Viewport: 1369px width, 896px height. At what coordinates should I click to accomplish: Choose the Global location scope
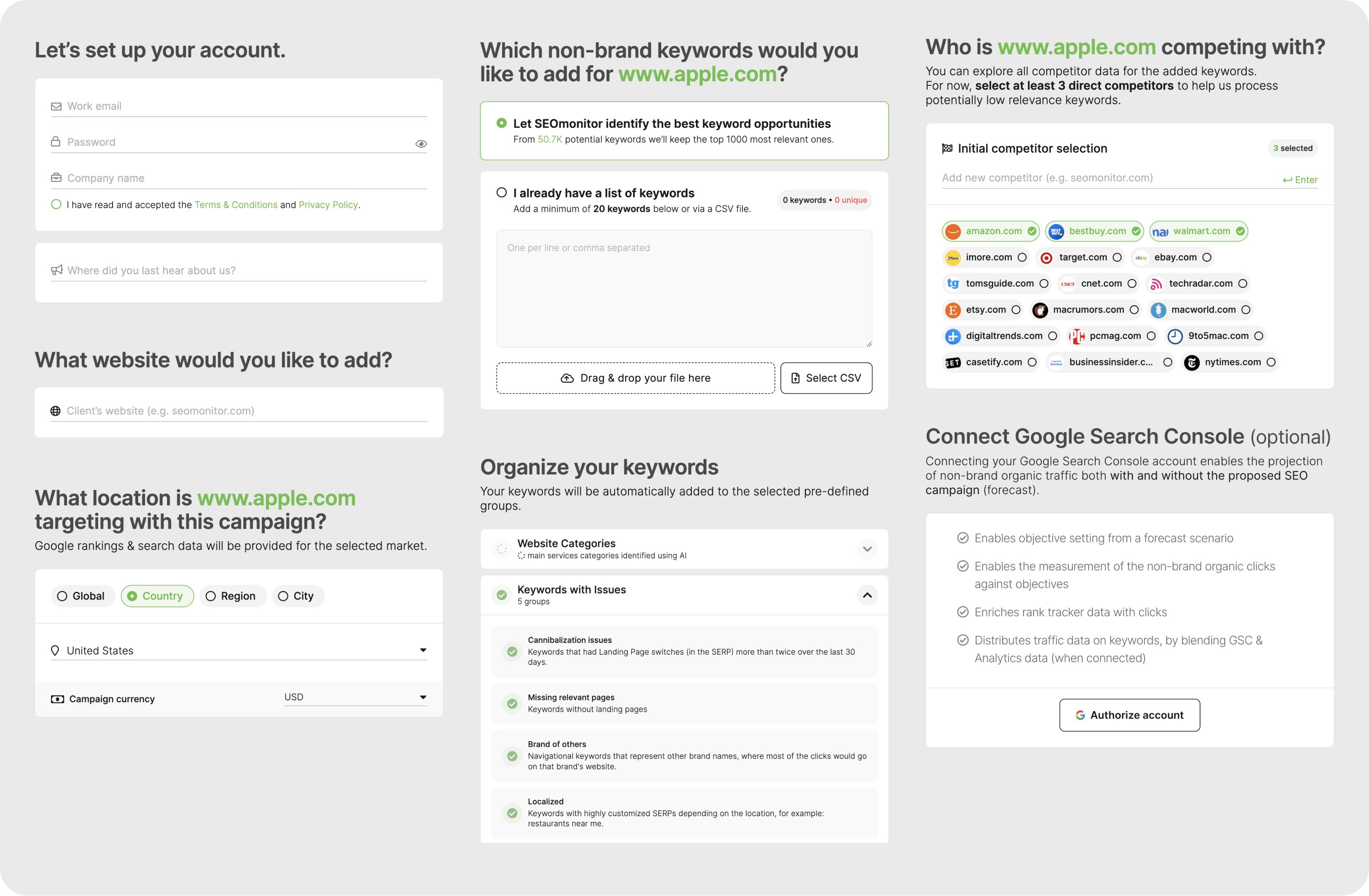(83, 596)
